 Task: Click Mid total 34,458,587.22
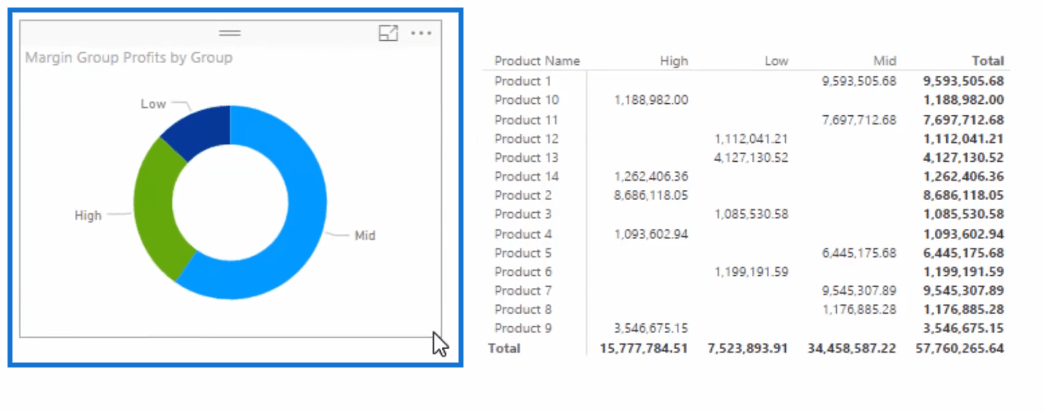pos(852,348)
